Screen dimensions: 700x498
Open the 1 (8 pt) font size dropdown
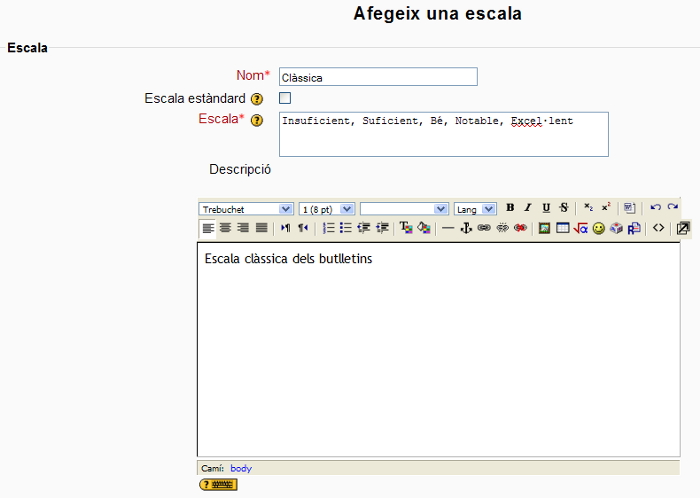(327, 209)
